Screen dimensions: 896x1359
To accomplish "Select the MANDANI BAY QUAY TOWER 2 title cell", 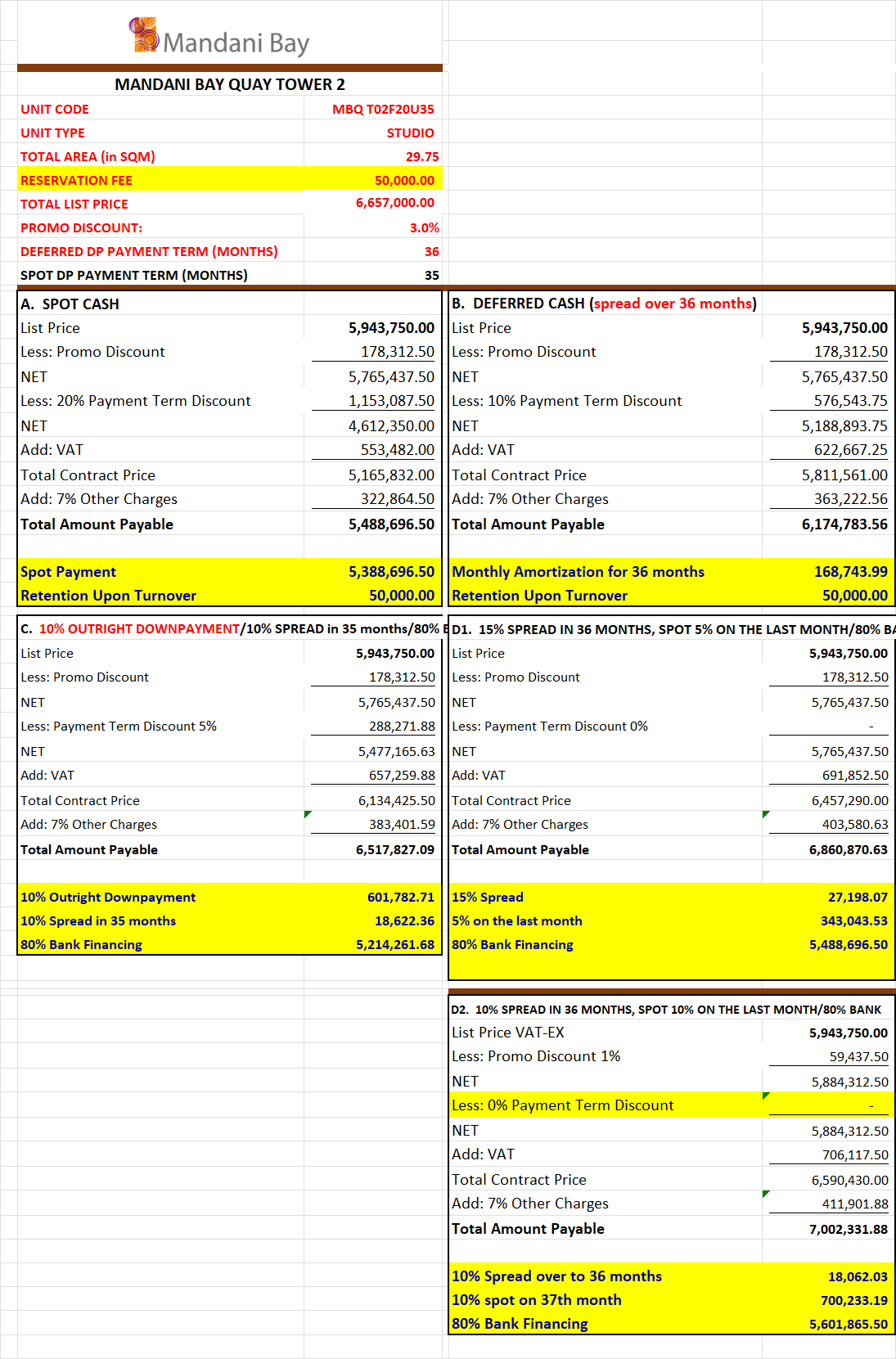I will pos(229,84).
